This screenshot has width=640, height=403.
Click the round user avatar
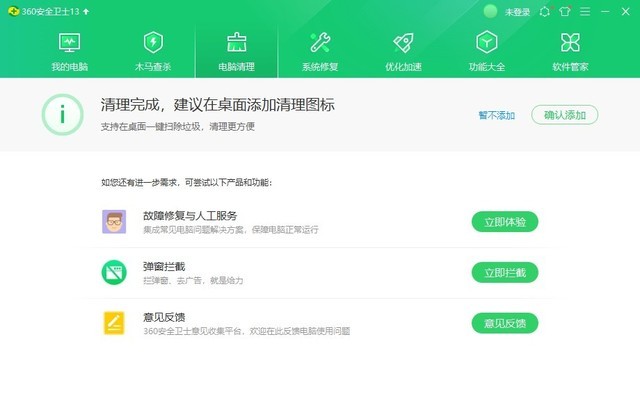pos(490,12)
